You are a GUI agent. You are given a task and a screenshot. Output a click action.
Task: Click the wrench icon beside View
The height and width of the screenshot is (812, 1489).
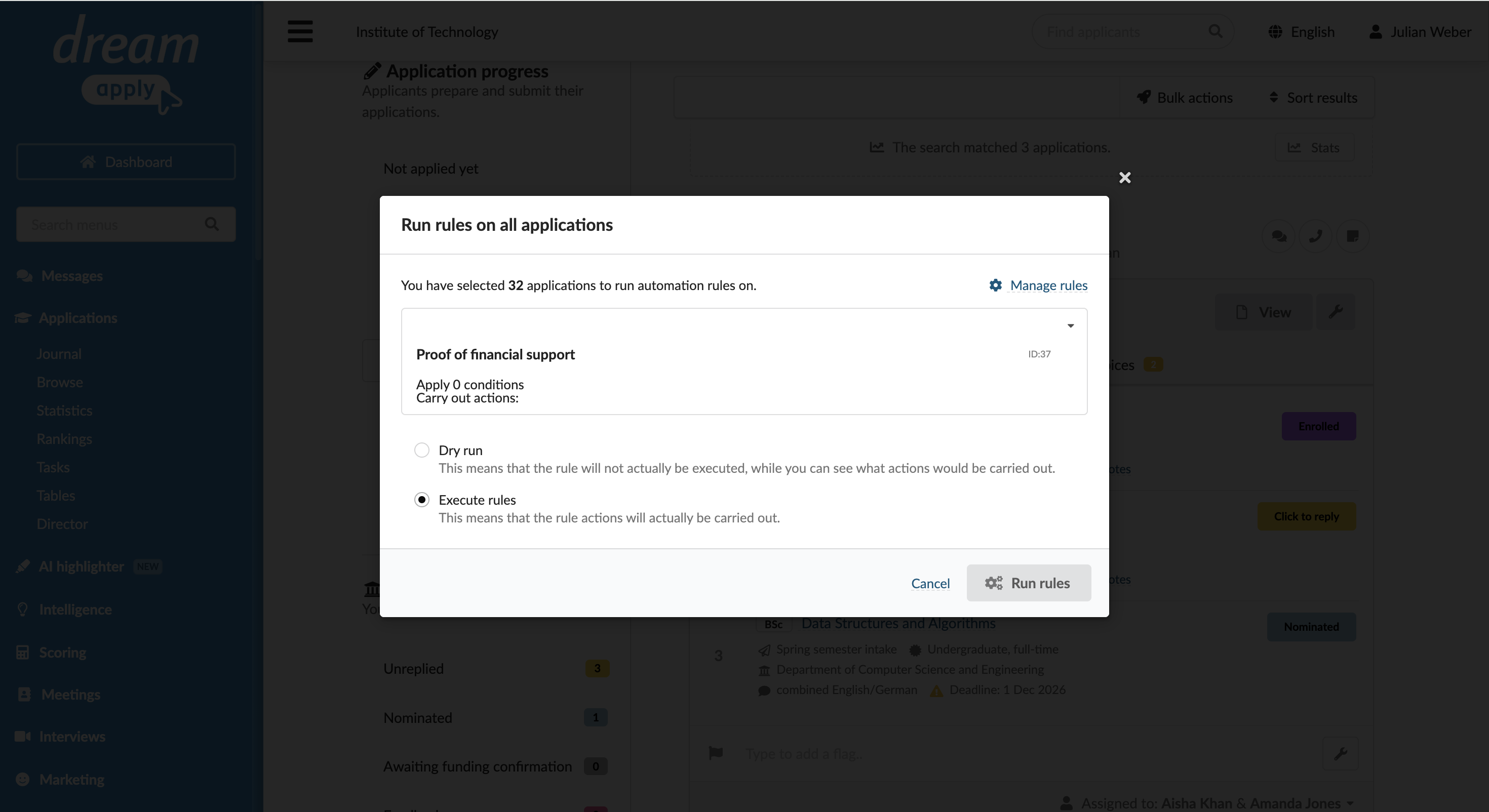(1335, 312)
